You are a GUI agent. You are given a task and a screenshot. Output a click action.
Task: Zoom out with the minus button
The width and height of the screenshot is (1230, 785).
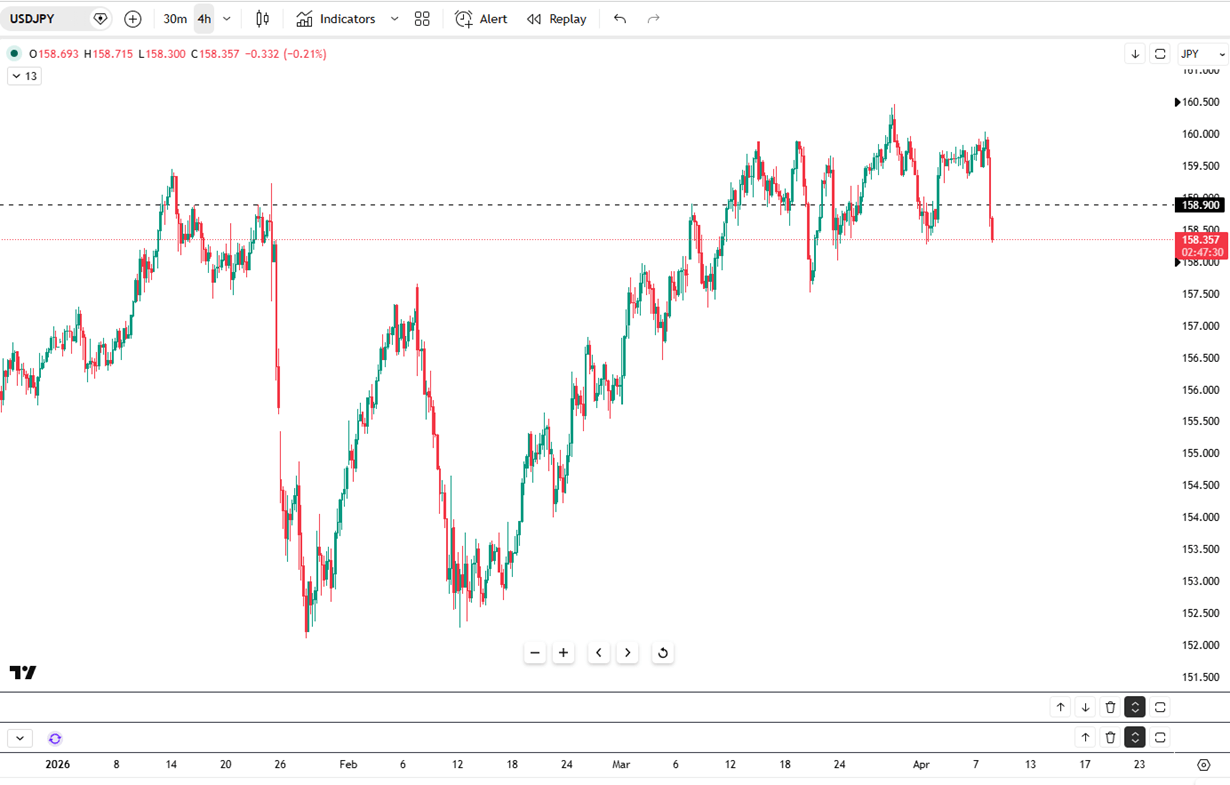[535, 653]
